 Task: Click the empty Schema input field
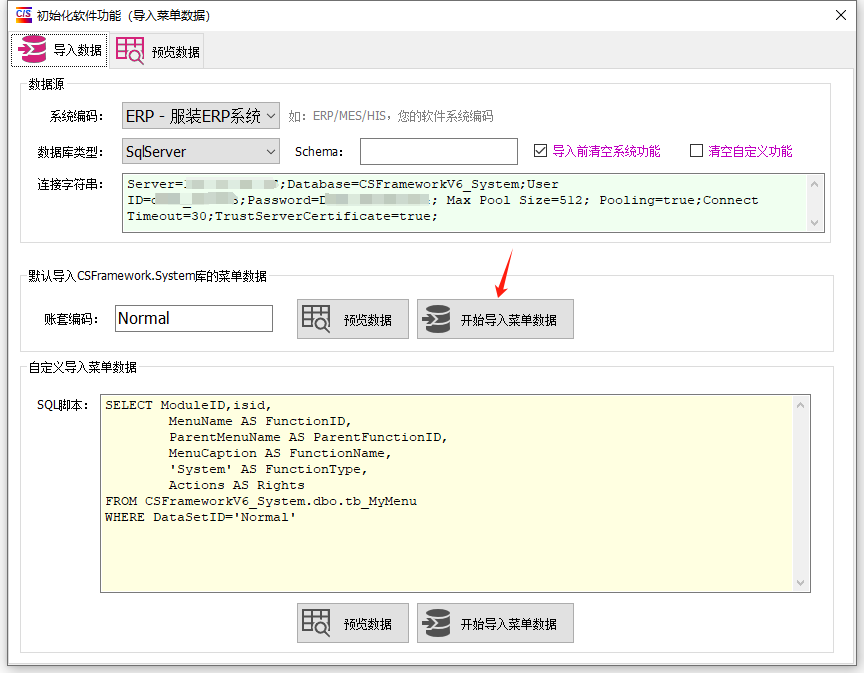(438, 149)
